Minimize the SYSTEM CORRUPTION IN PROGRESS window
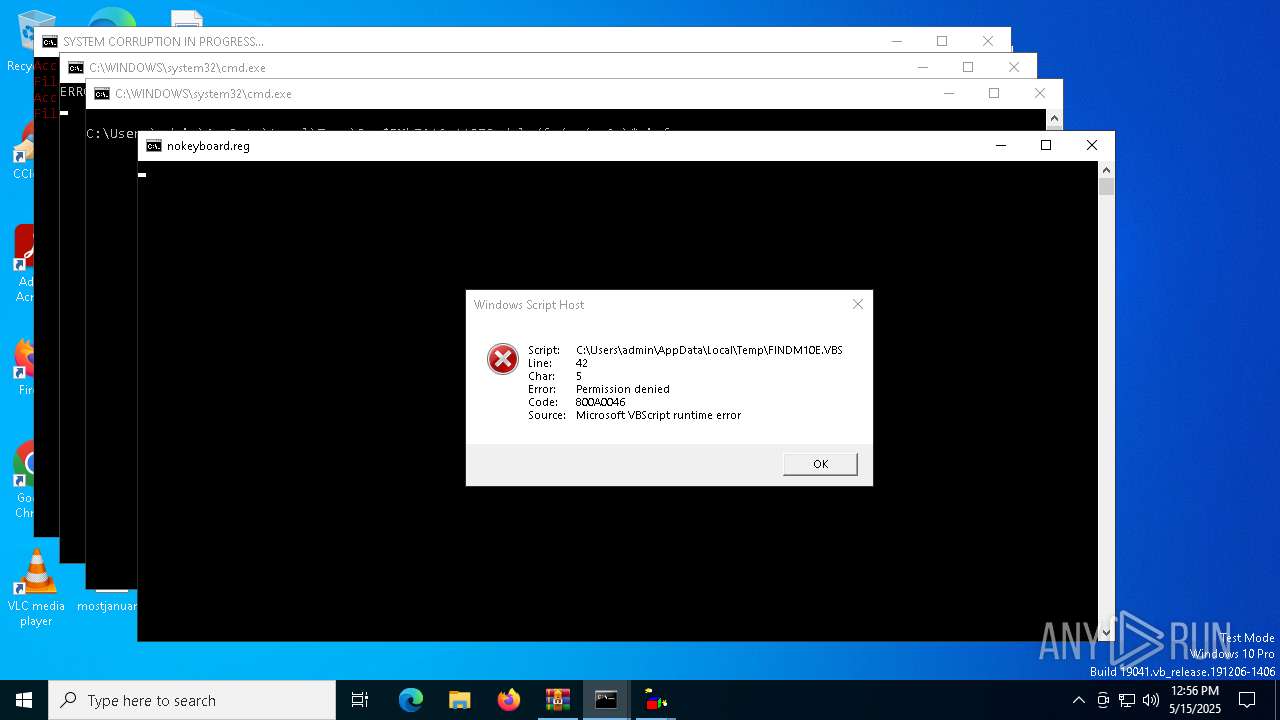This screenshot has height=720, width=1280. pyautogui.click(x=896, y=41)
